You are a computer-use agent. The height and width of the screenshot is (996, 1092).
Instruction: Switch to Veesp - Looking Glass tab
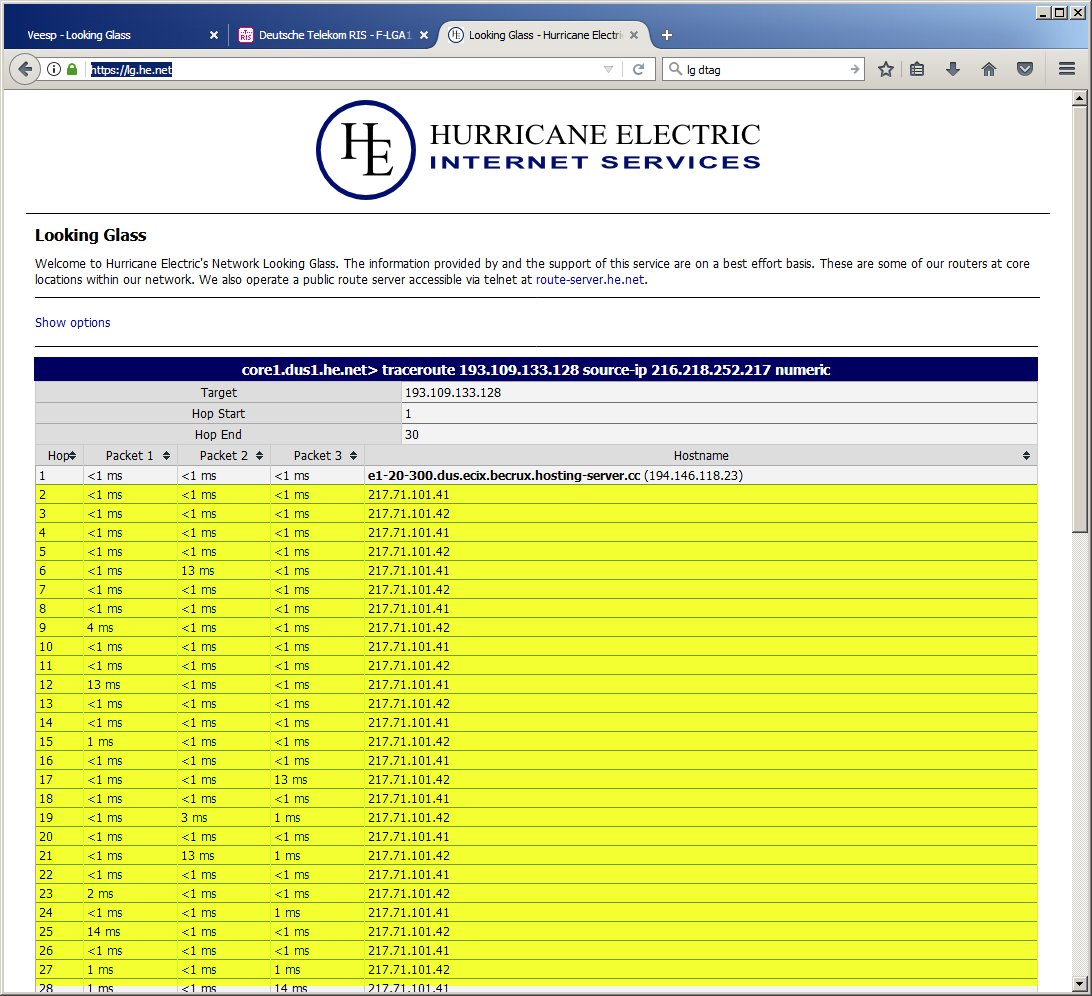click(x=115, y=35)
